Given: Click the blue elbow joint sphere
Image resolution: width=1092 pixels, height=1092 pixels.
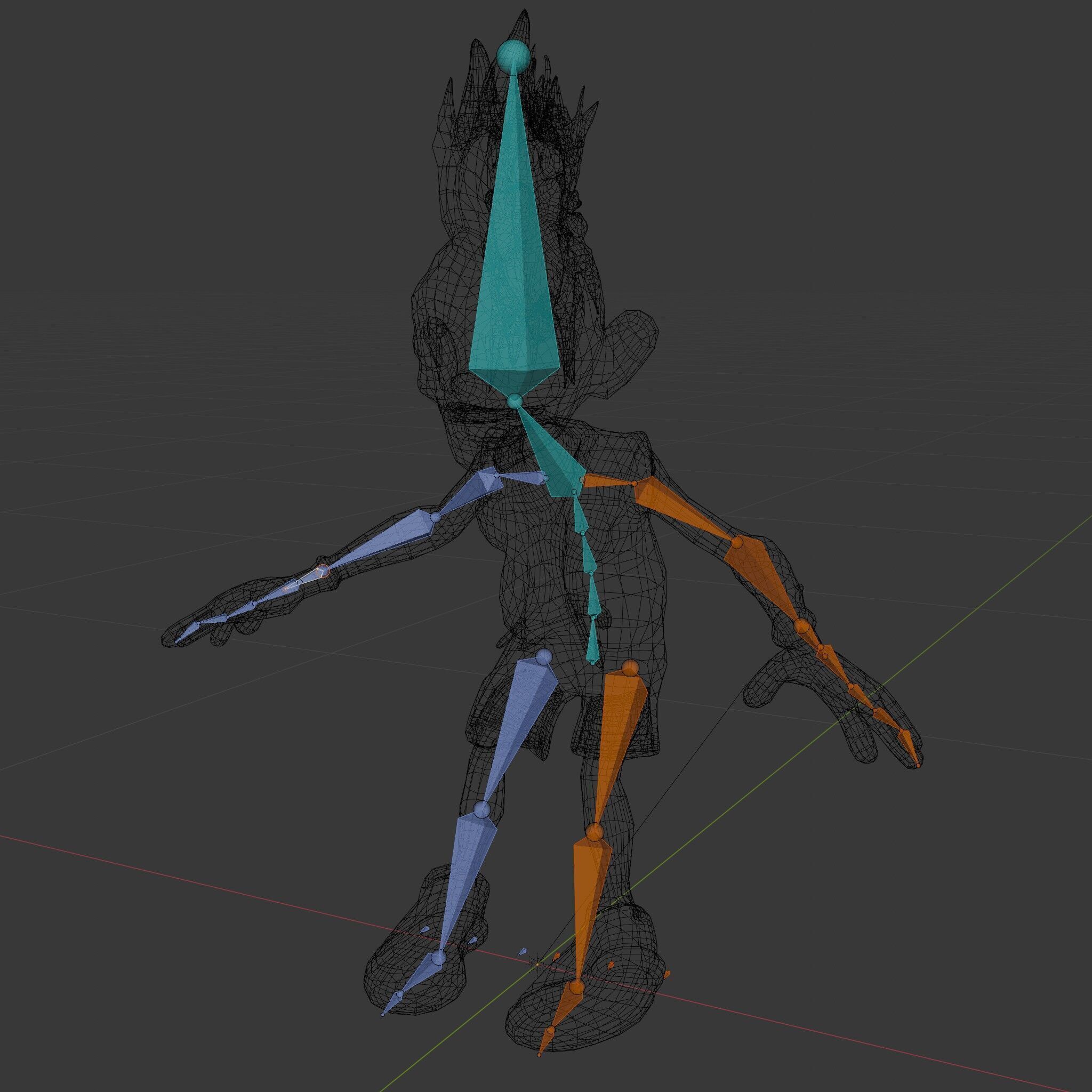Looking at the screenshot, I should [435, 517].
